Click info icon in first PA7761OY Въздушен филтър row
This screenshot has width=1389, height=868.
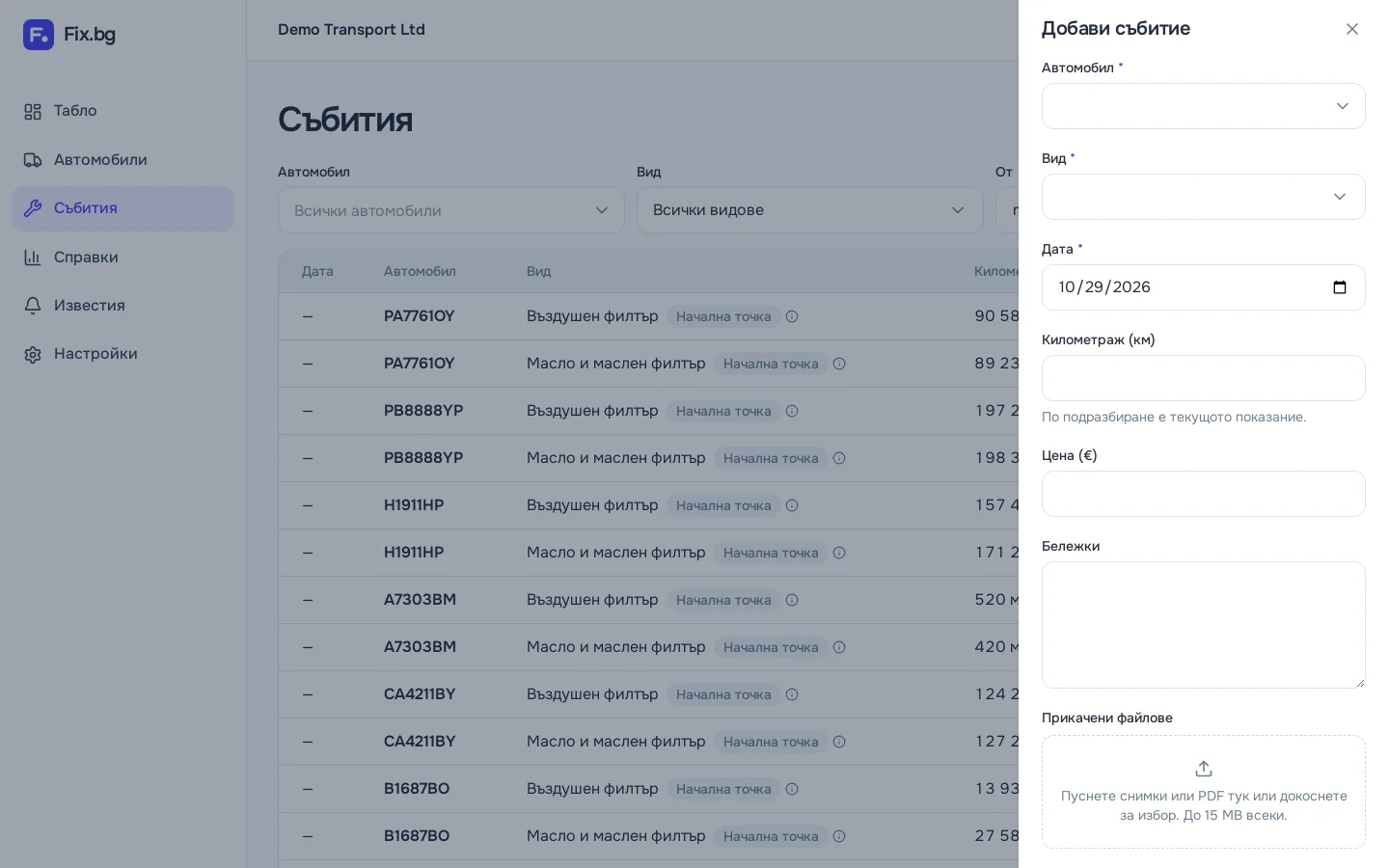coord(792,316)
